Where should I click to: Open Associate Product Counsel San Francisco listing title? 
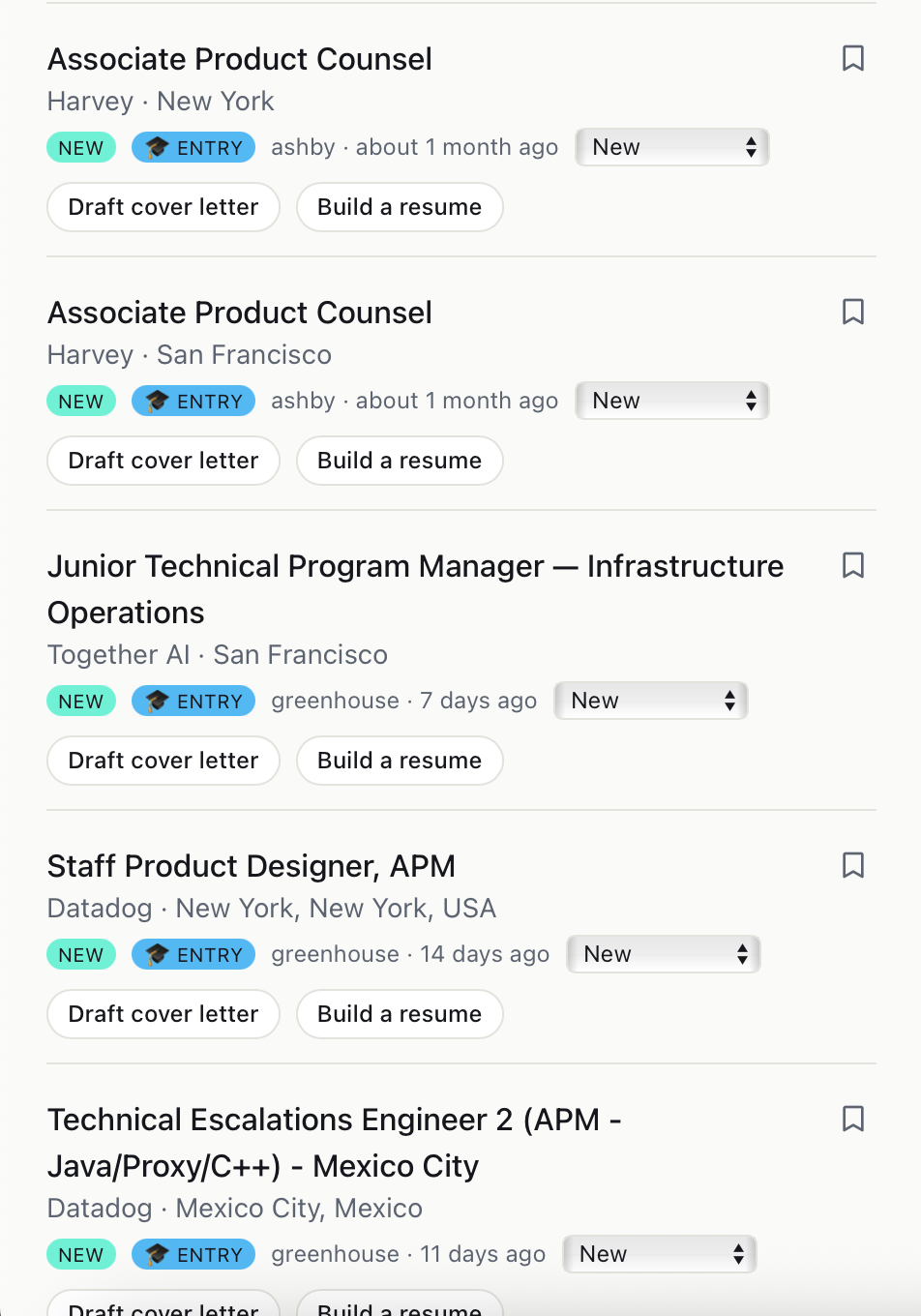(240, 313)
